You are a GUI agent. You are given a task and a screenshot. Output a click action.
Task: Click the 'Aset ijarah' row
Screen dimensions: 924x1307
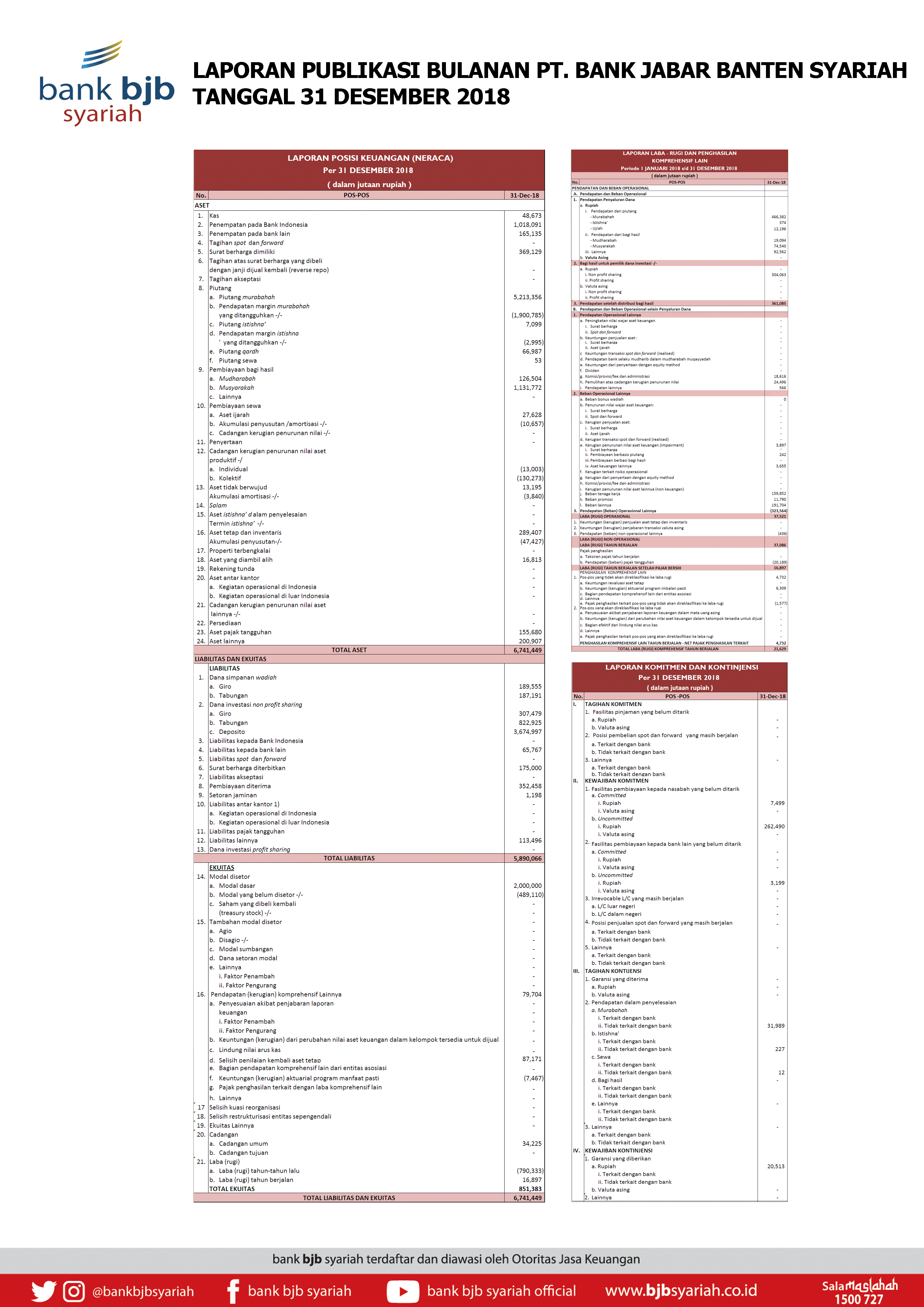tap(369, 415)
